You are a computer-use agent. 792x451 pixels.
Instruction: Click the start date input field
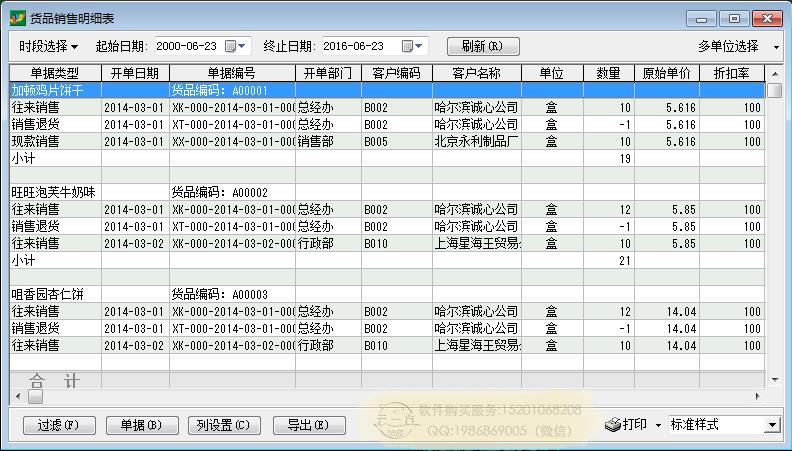[188, 47]
